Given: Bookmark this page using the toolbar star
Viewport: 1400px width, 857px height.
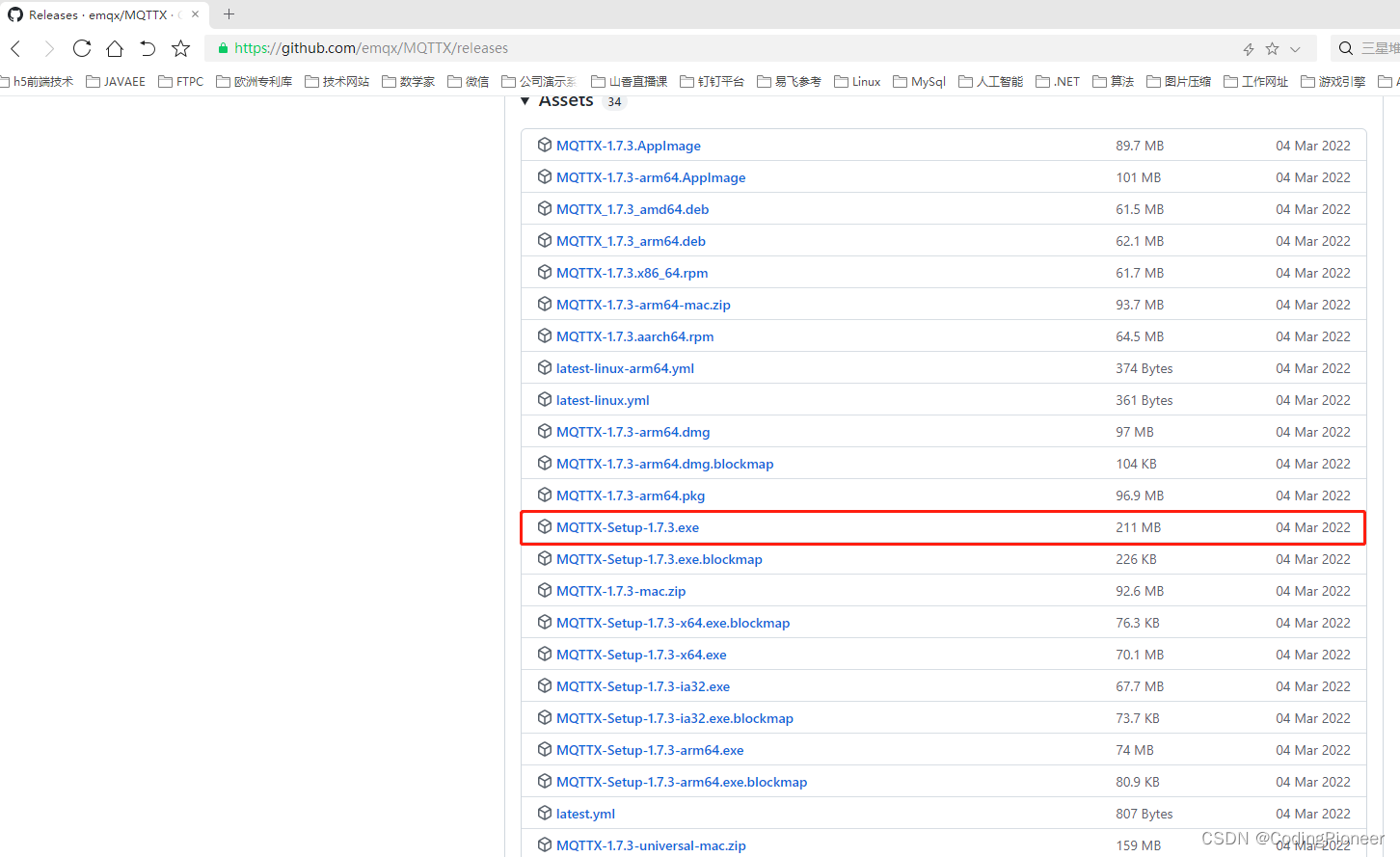Looking at the screenshot, I should click(180, 48).
